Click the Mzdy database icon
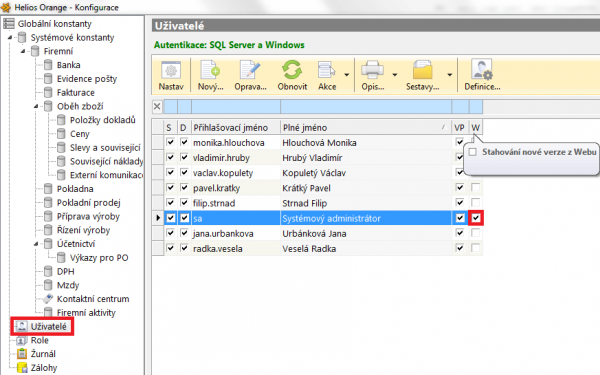600x375 pixels. pyautogui.click(x=48, y=285)
